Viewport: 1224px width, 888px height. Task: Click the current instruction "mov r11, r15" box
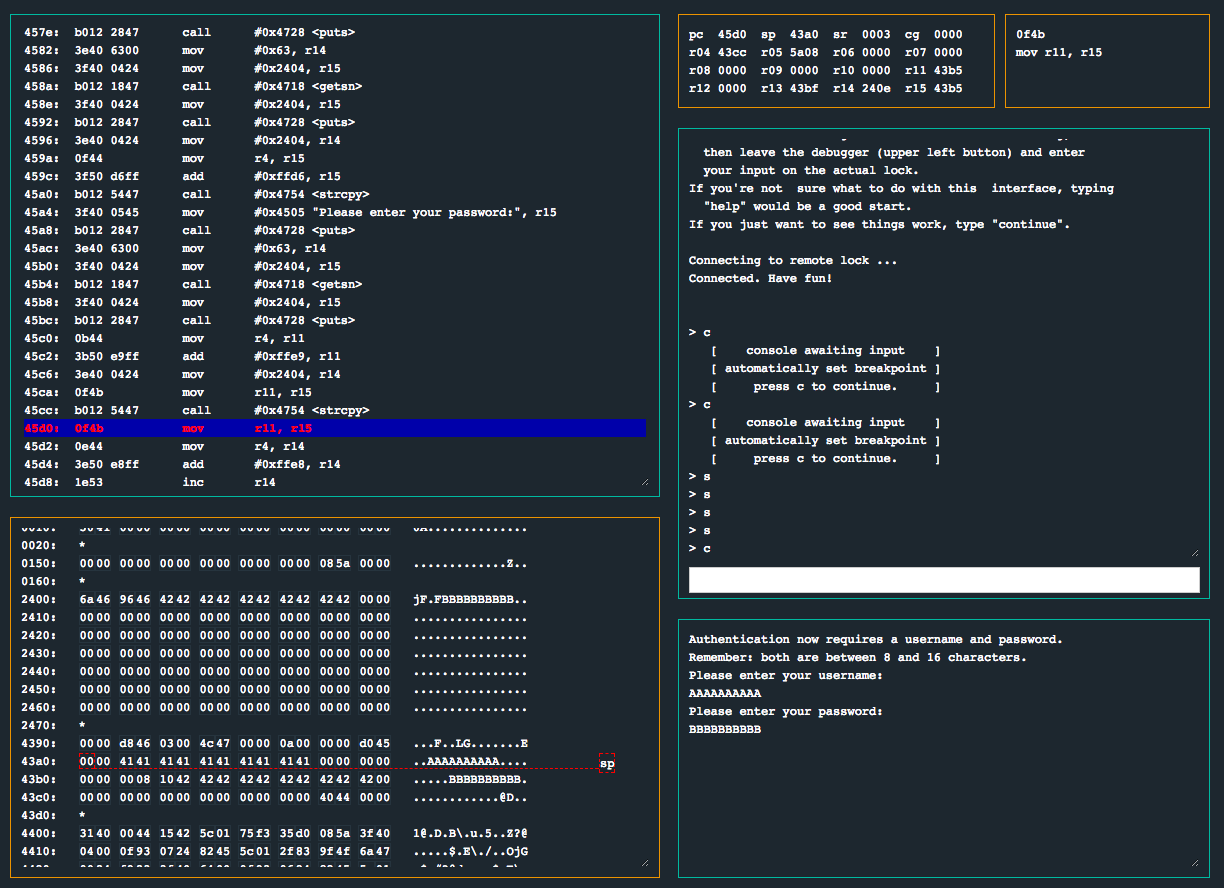(x=1106, y=60)
